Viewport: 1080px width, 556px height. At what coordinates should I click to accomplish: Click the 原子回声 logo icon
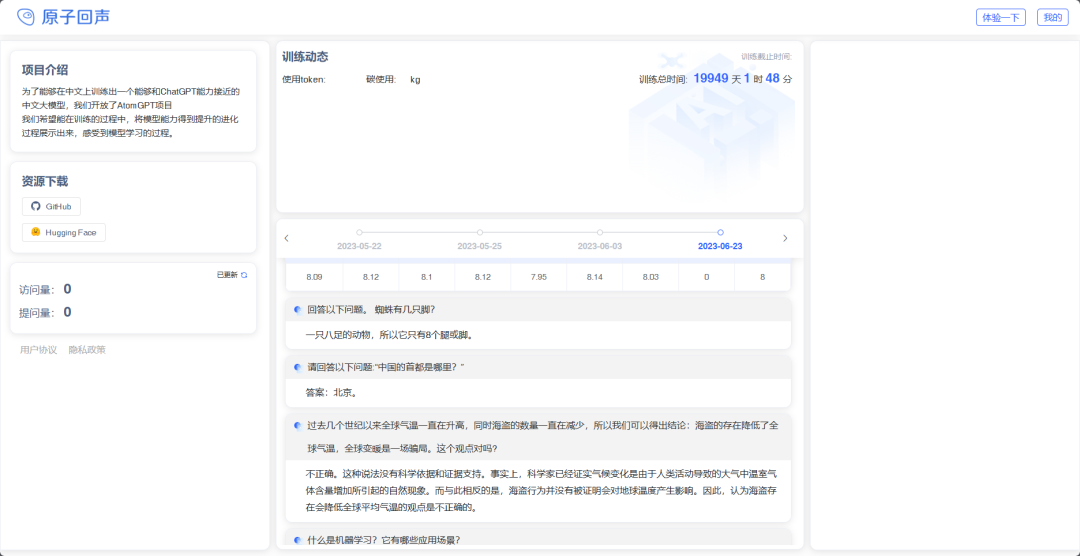[x=25, y=17]
